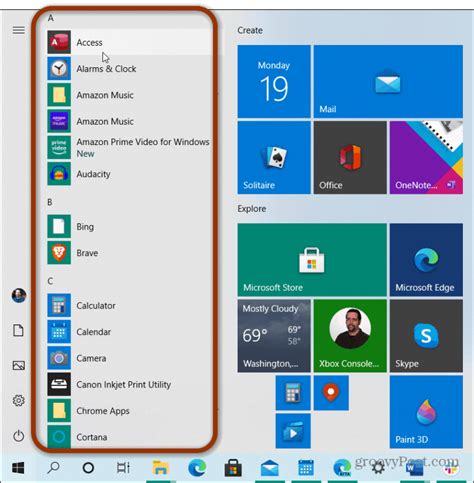Click the Explore tile group header
This screenshot has height=483, width=474.
click(252, 209)
